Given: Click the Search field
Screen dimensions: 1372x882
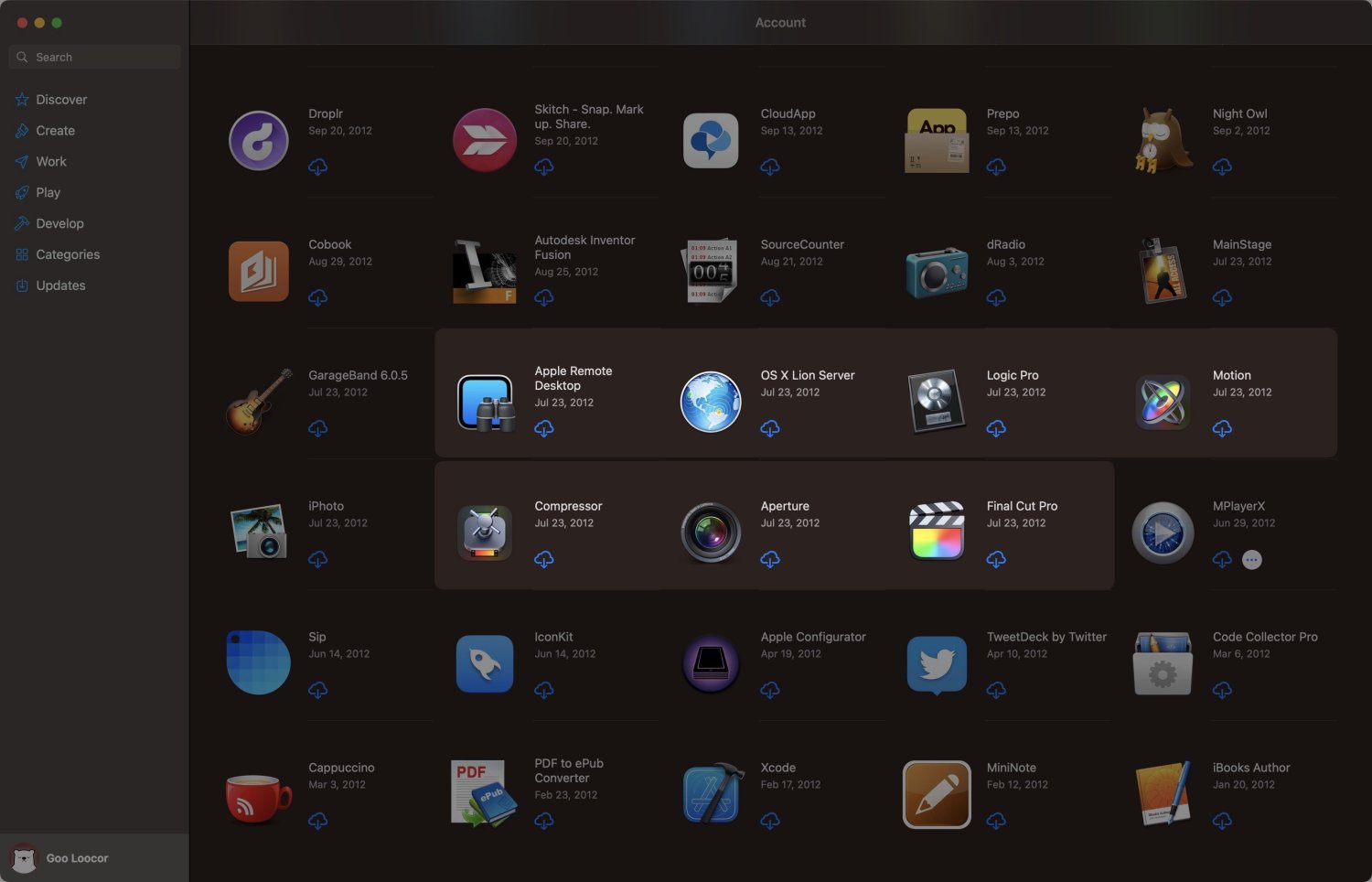Looking at the screenshot, I should pos(94,57).
